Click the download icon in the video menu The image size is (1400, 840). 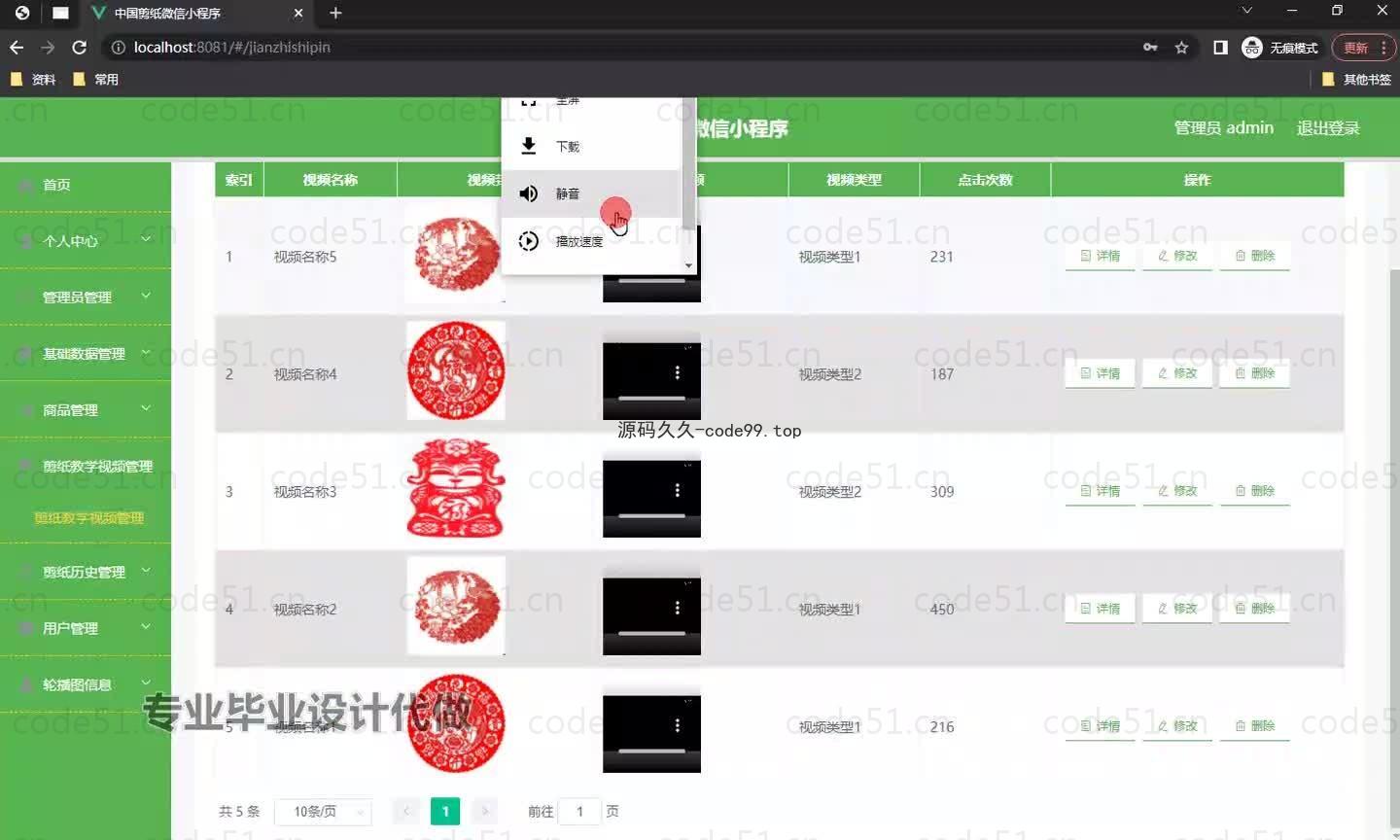tap(528, 146)
